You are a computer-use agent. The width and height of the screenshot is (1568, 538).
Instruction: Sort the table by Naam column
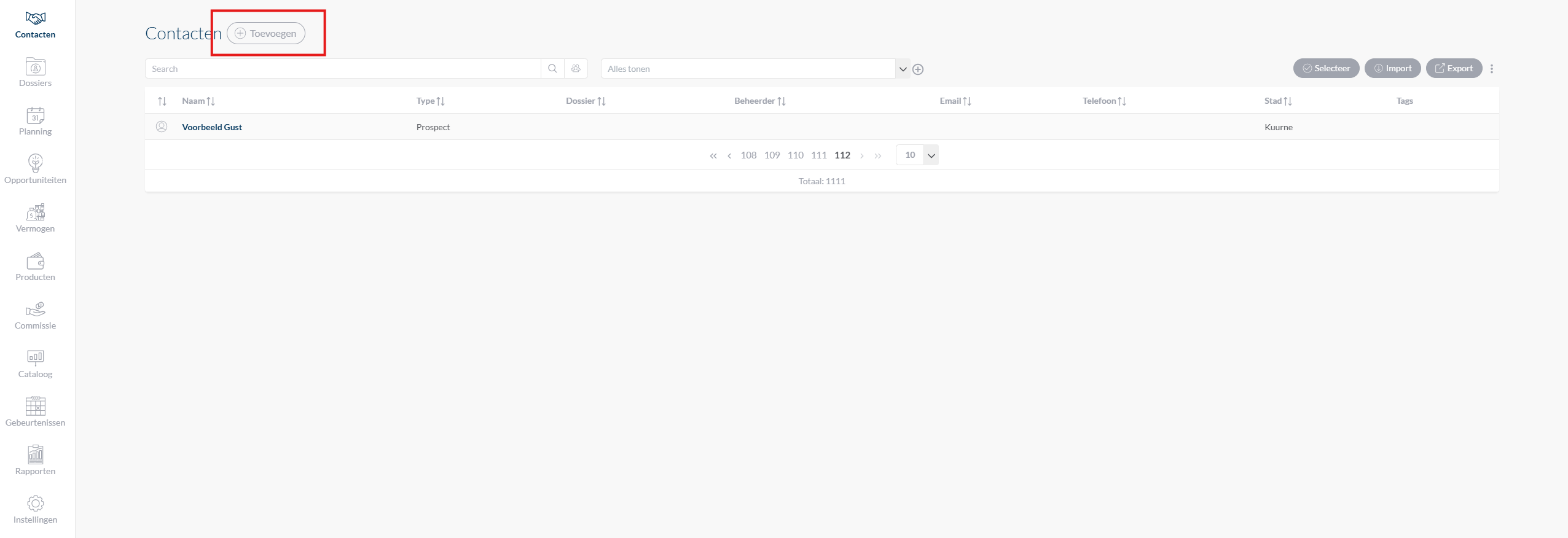pyautogui.click(x=198, y=101)
